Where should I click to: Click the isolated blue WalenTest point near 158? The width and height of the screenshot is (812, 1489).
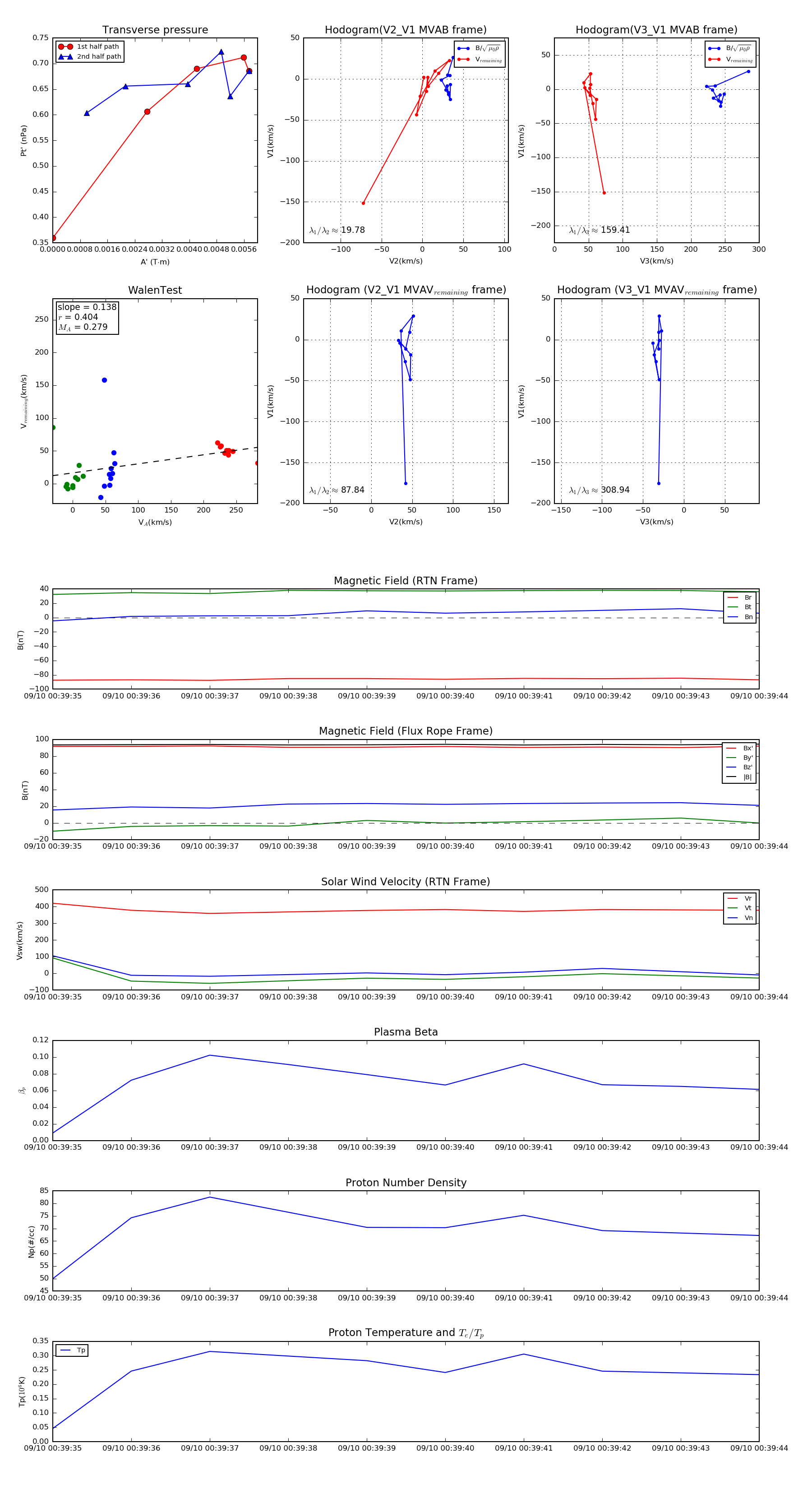[104, 380]
